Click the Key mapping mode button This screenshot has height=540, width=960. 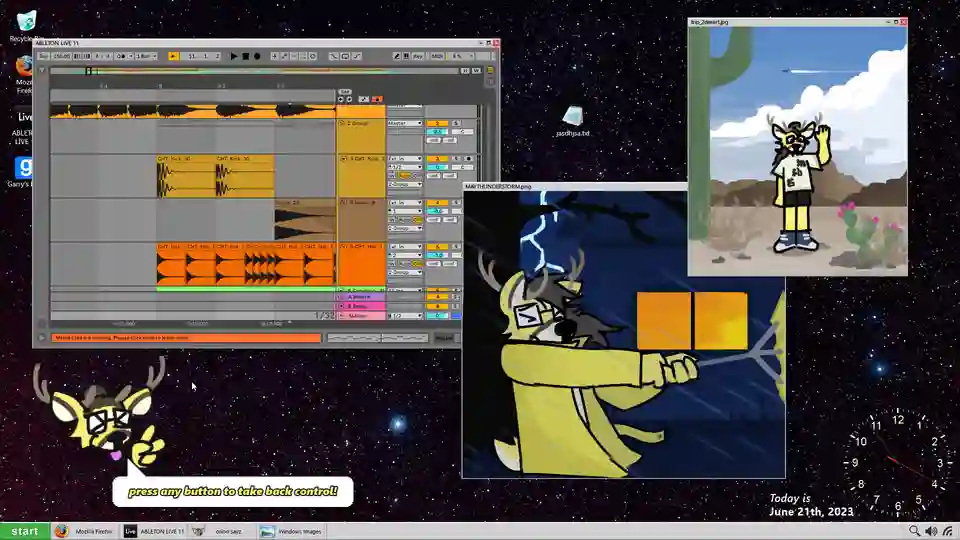tap(418, 56)
